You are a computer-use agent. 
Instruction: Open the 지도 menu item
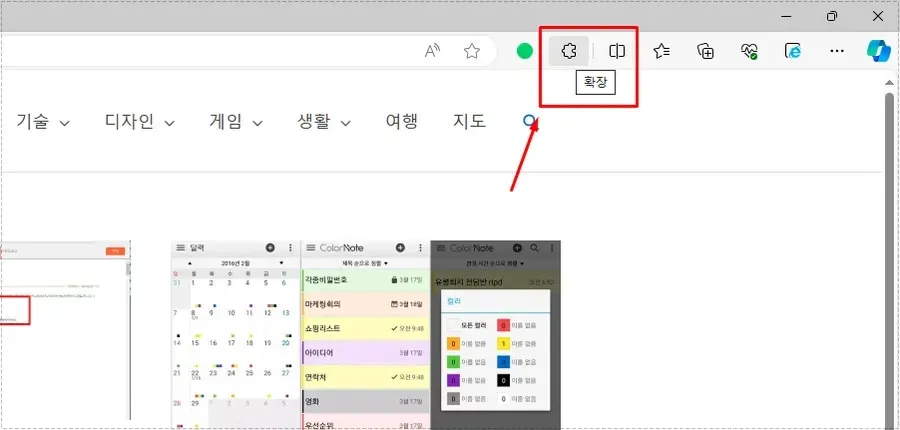pyautogui.click(x=470, y=122)
